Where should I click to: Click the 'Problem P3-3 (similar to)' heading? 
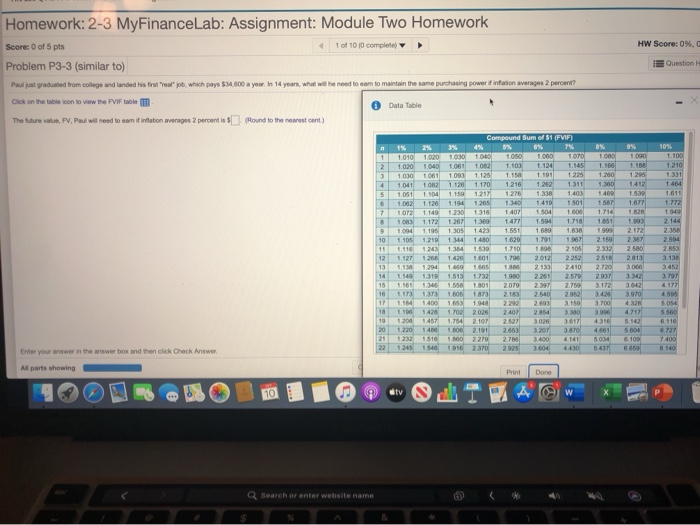point(65,67)
